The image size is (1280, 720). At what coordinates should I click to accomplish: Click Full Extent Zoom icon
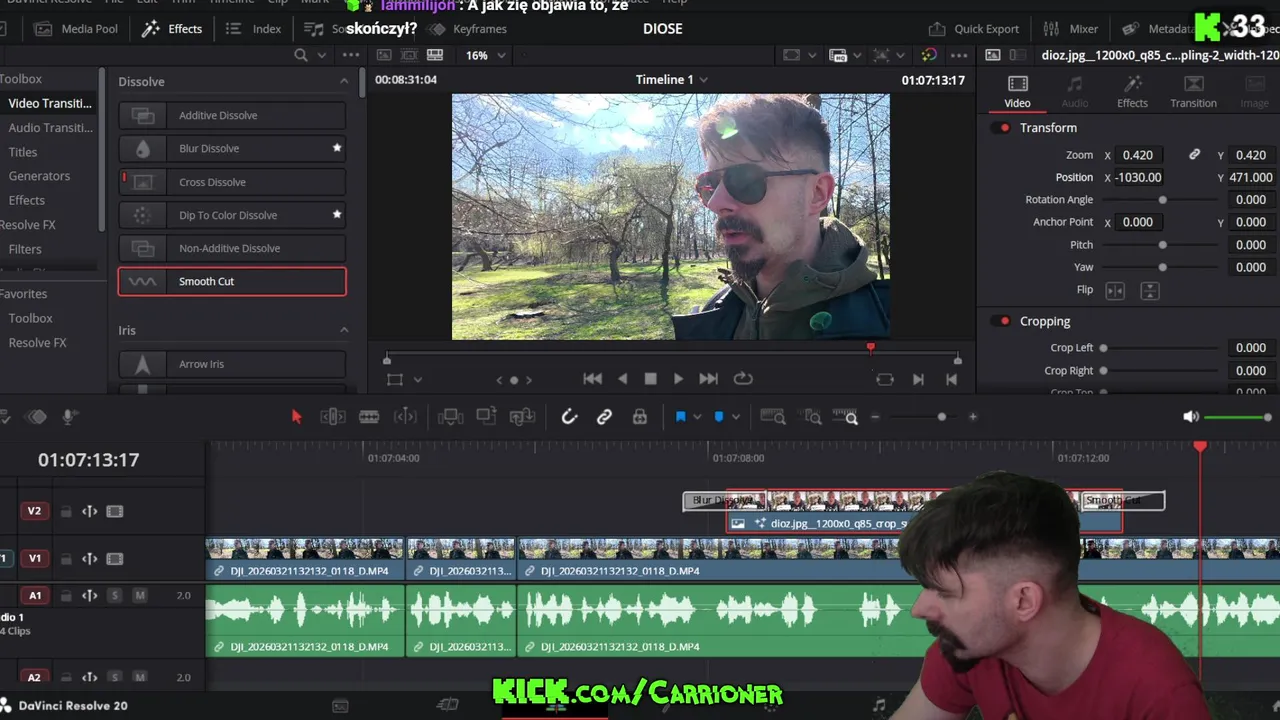pyautogui.click(x=772, y=417)
